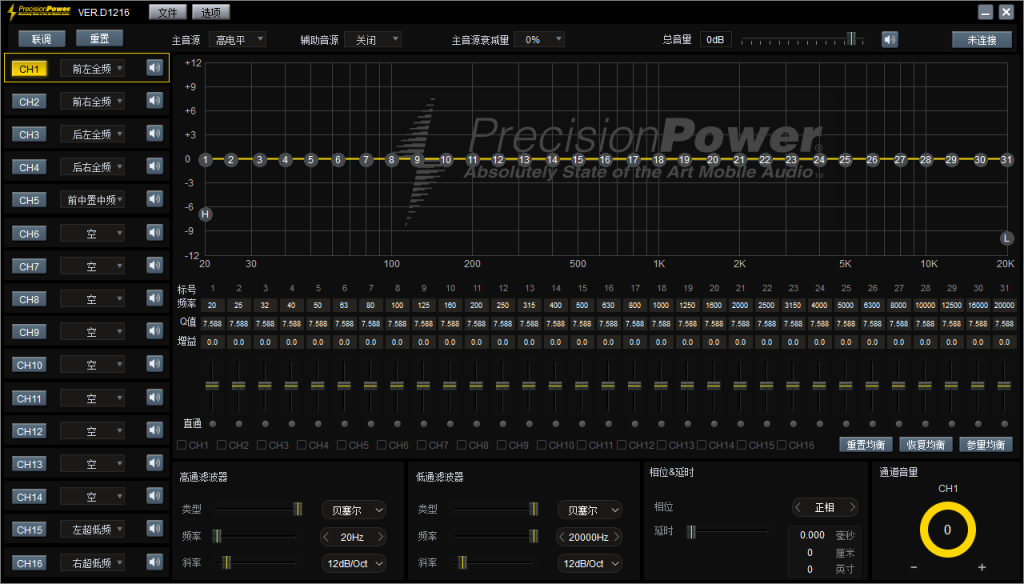Viewport: 1024px width, 584px height.
Task: Open main source attenuation 0% dropdown
Action: pyautogui.click(x=539, y=40)
